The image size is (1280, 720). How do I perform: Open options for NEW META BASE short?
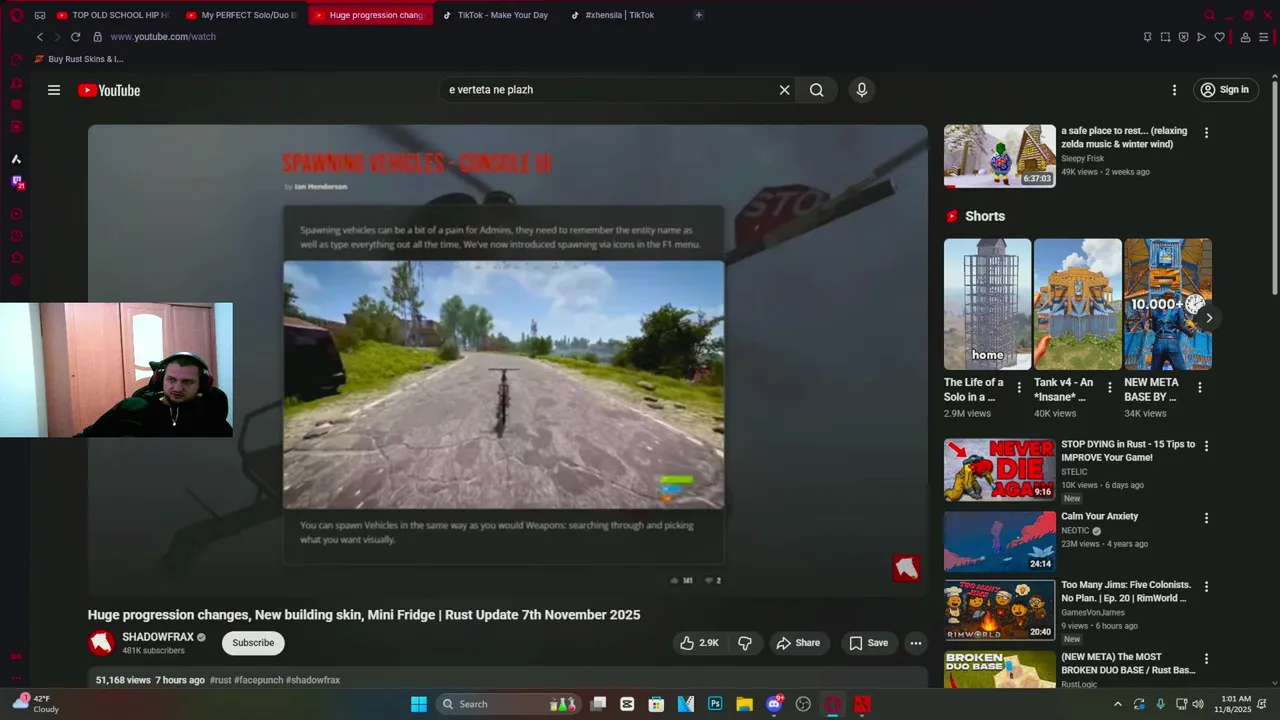[x=1199, y=387]
